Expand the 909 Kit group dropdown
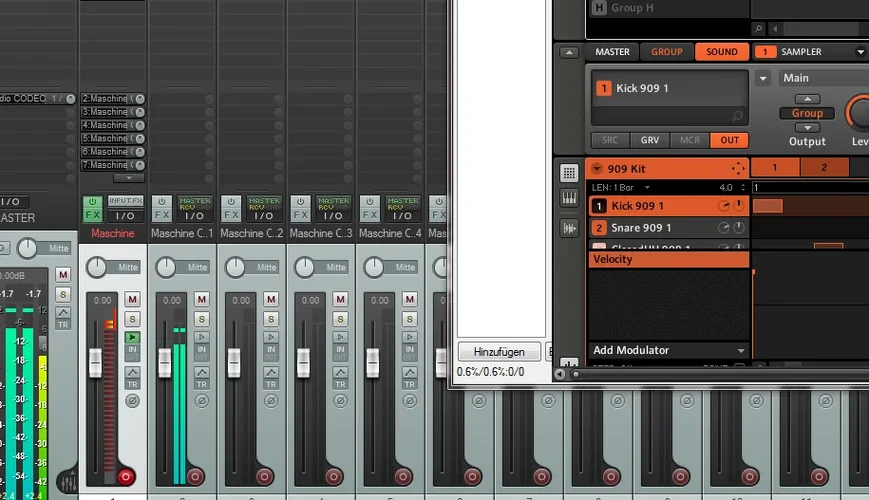 [x=597, y=169]
